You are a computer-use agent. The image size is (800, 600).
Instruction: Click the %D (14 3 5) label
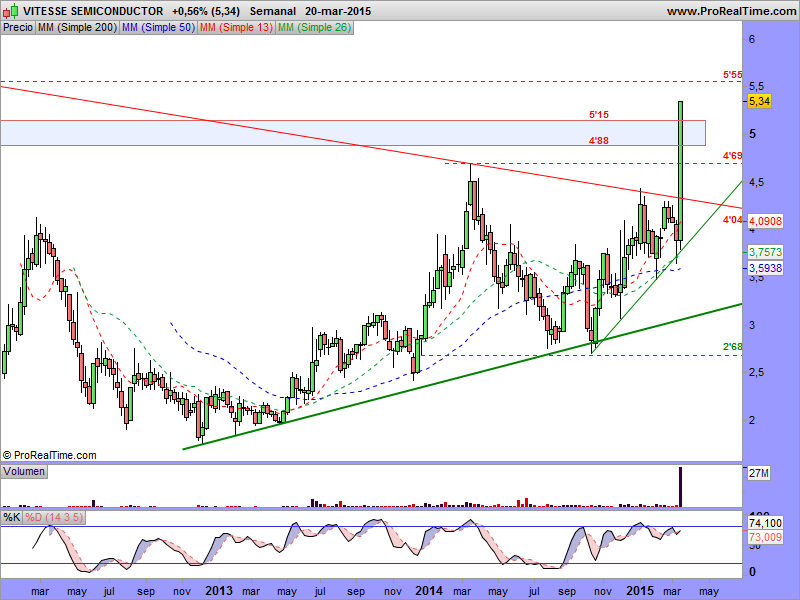(x=54, y=517)
